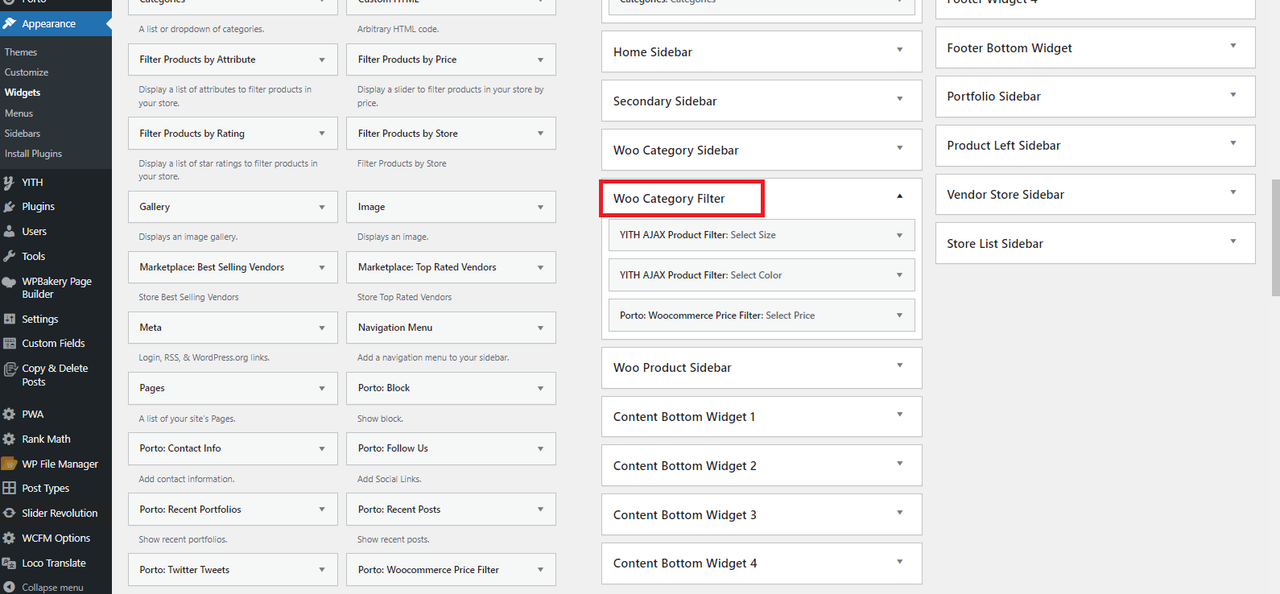Open the Sidebars submenu item
The height and width of the screenshot is (594, 1280).
coord(23,133)
